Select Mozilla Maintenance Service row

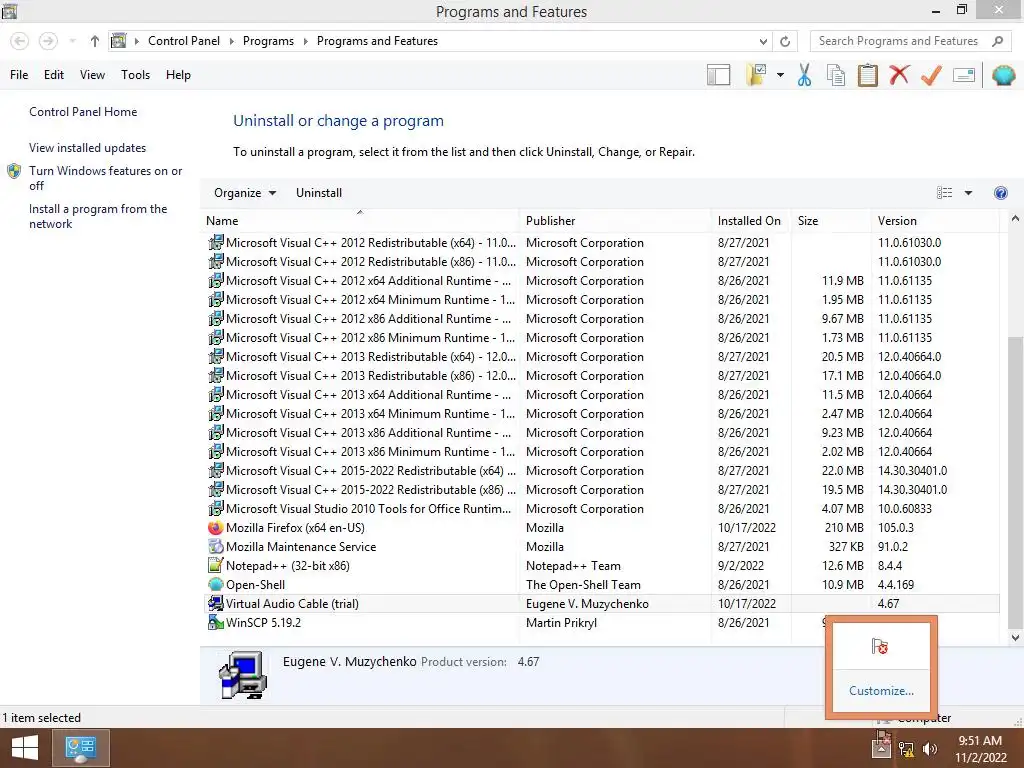click(600, 547)
